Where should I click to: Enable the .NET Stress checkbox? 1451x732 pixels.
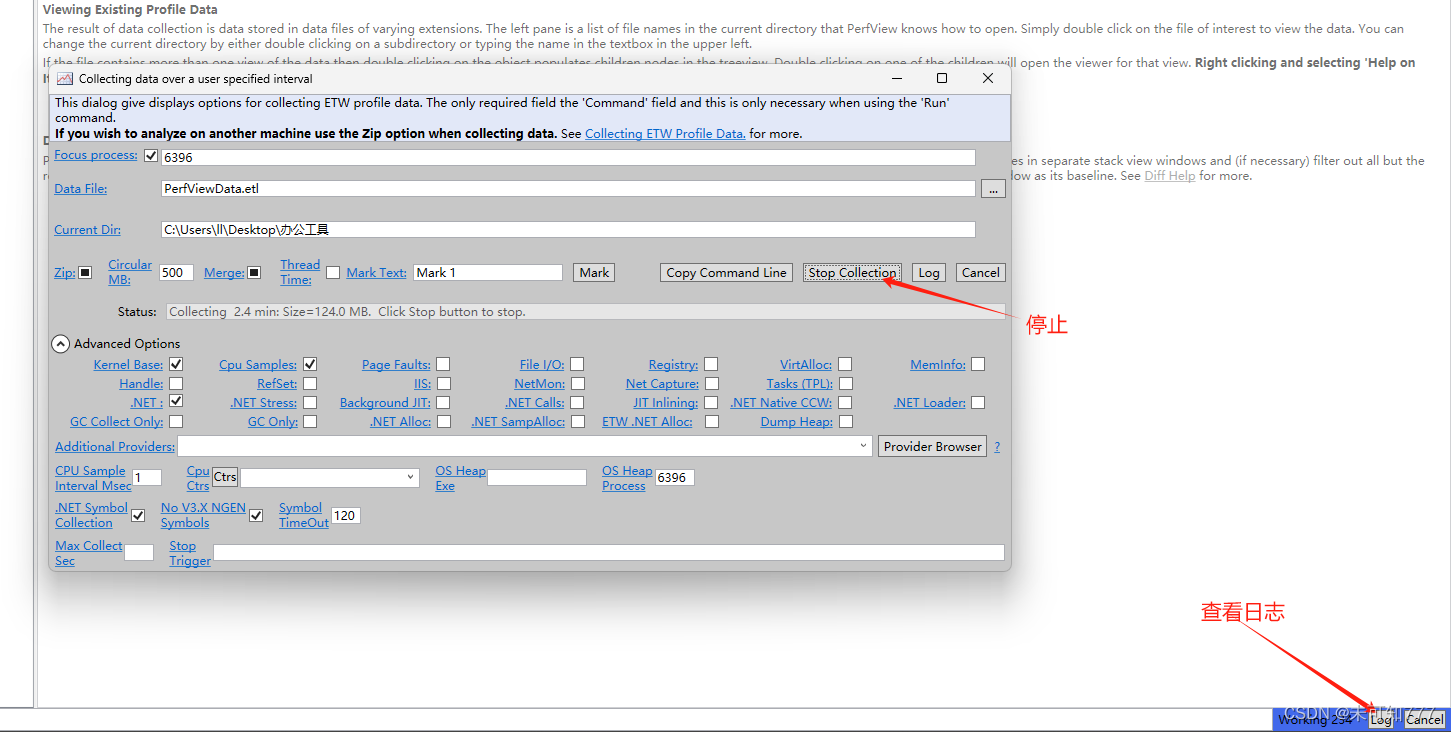(310, 402)
